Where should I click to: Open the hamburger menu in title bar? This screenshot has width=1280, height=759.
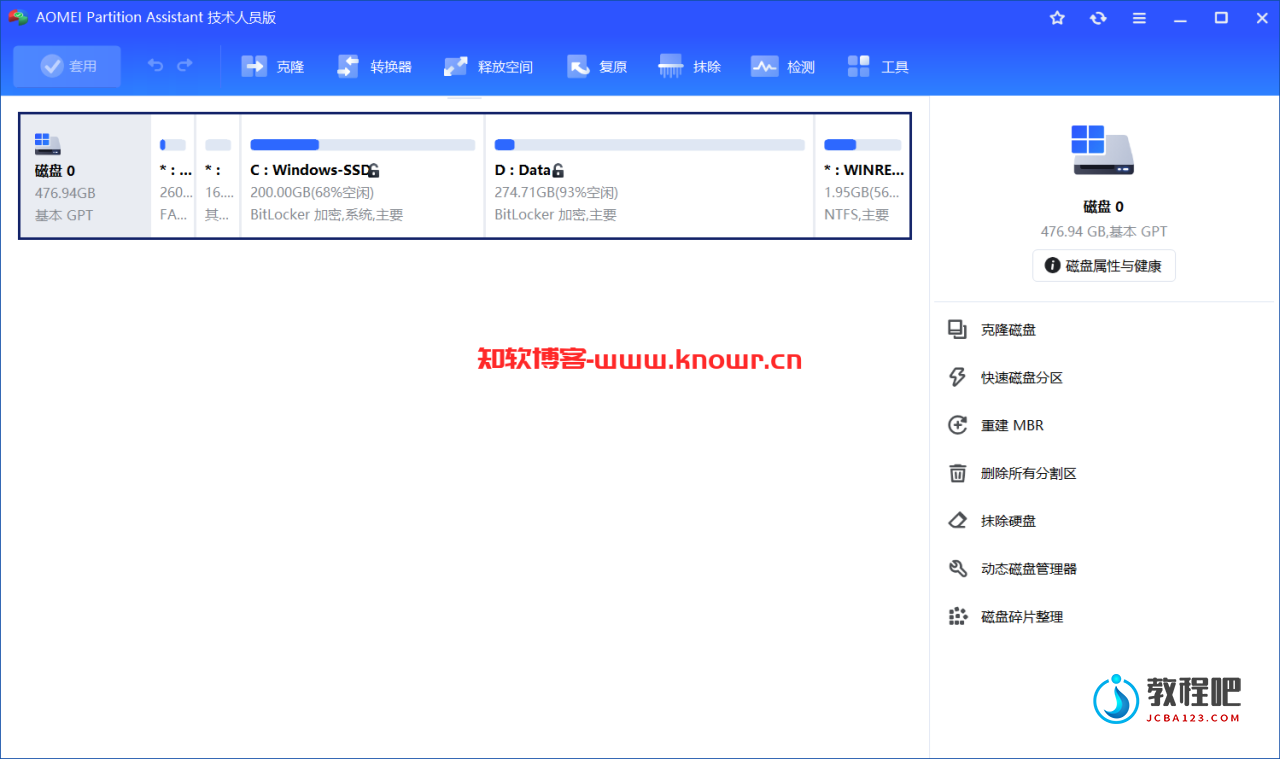[x=1139, y=18]
